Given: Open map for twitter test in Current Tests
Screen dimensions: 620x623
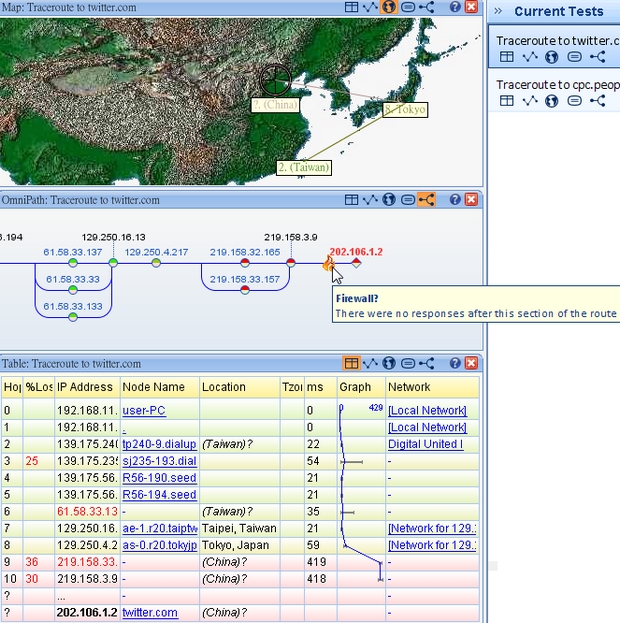Looking at the screenshot, I should point(551,57).
